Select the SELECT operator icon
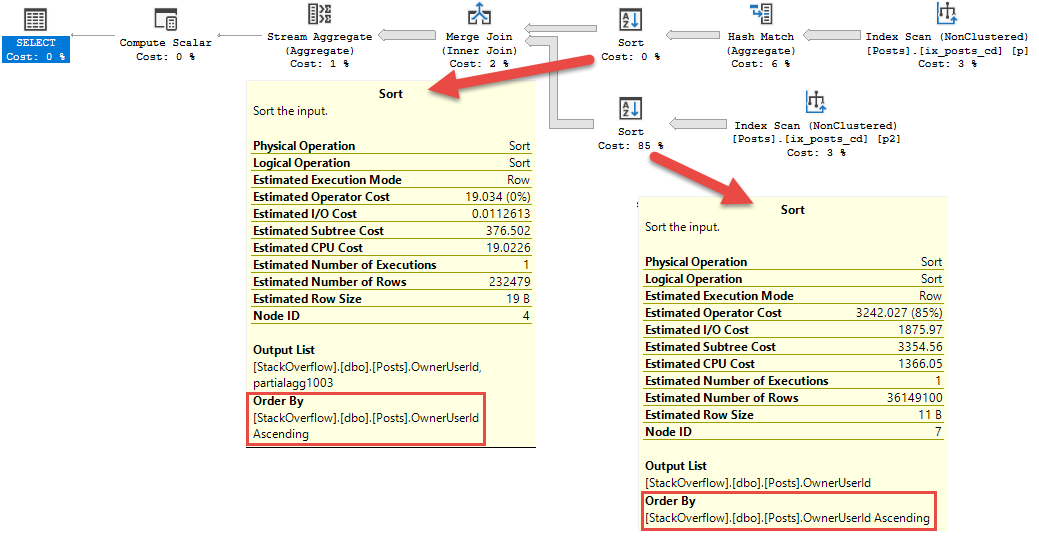The width and height of the screenshot is (1039, 540). (x=35, y=19)
